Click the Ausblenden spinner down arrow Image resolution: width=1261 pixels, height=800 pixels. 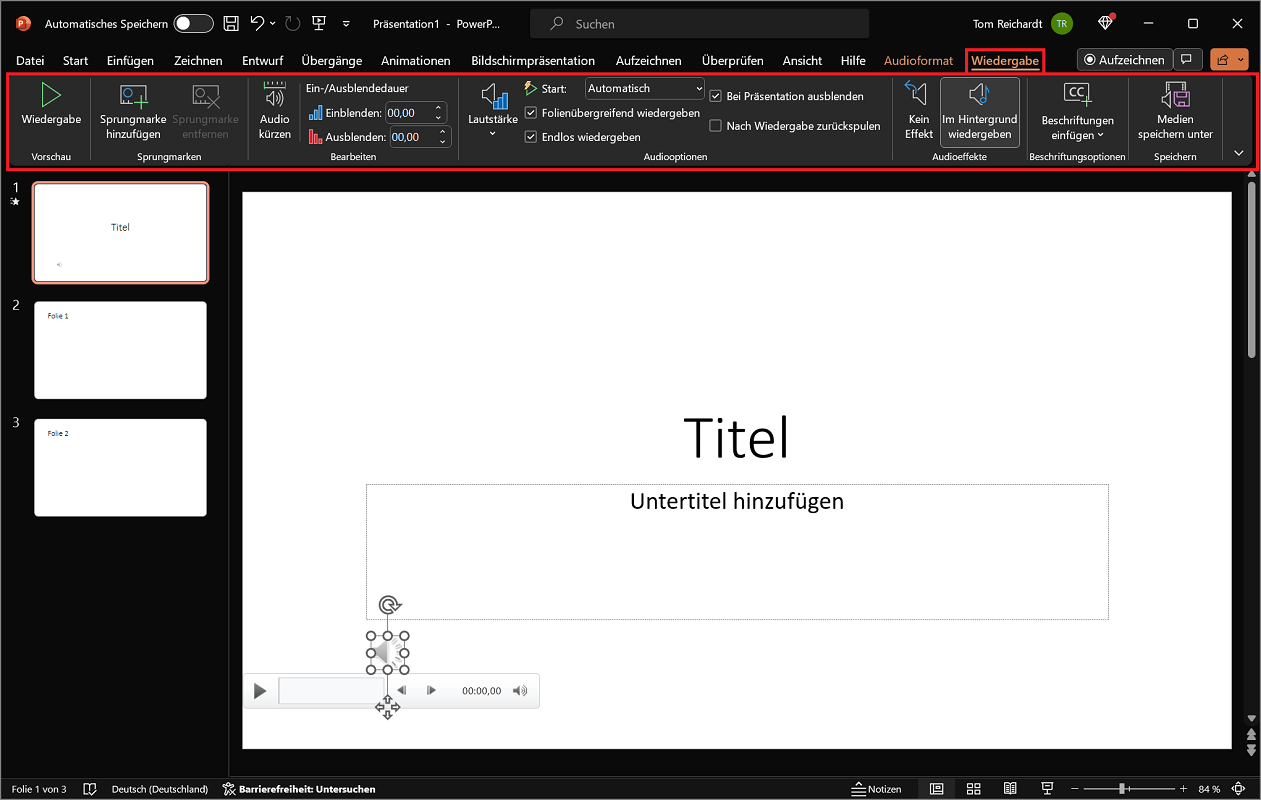444,142
